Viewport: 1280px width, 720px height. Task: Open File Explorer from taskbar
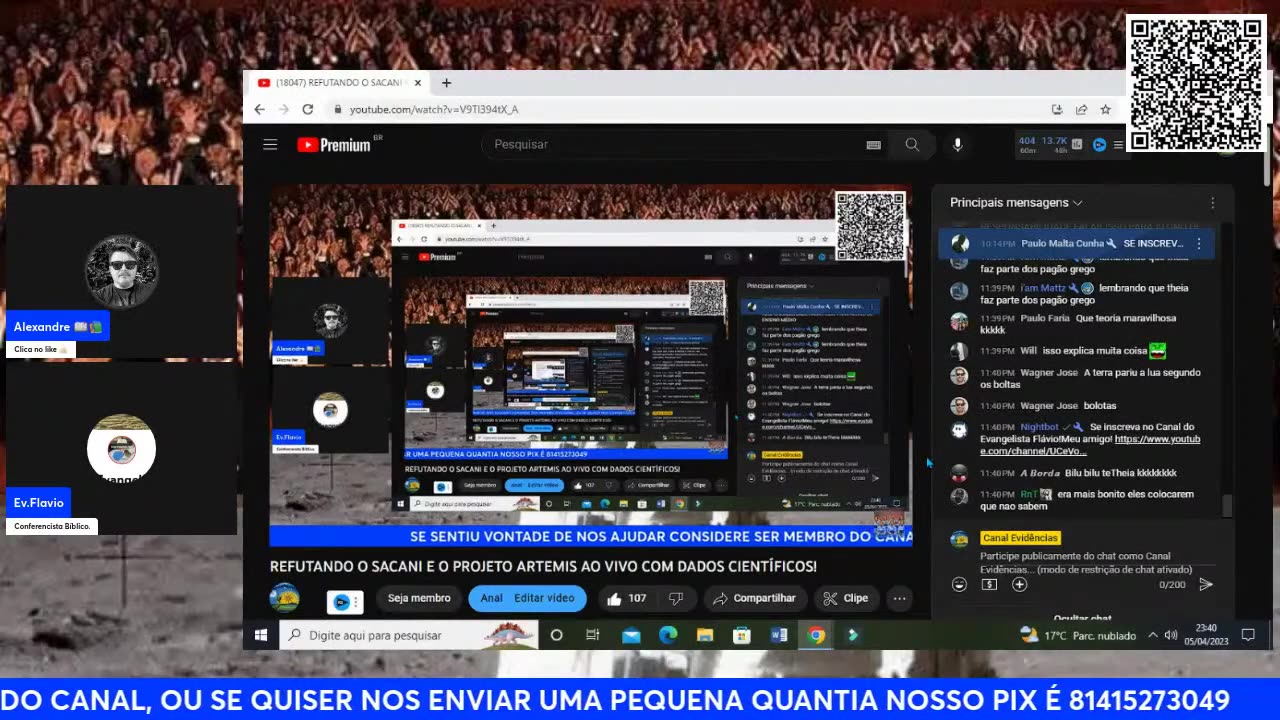click(705, 635)
